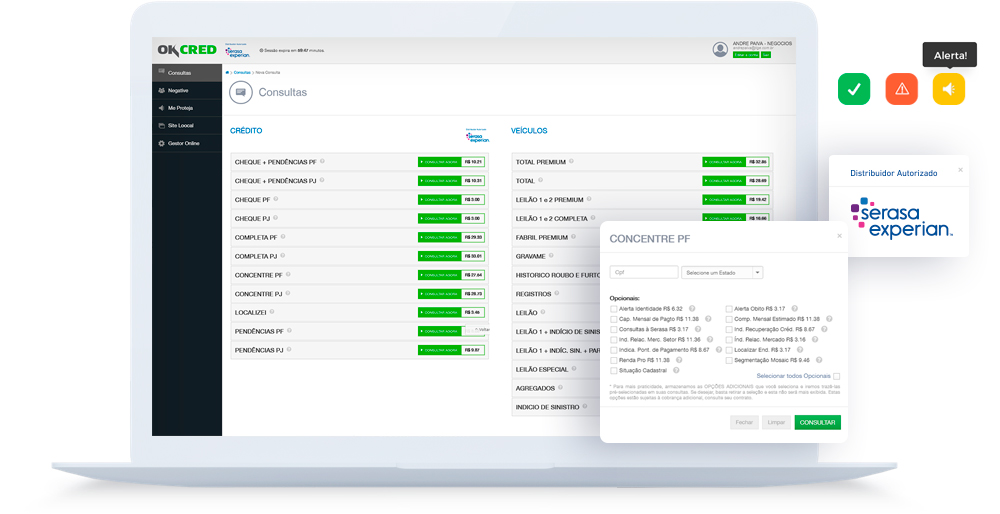Click the info icon next to AGREGADOS
The height and width of the screenshot is (514, 1000).
tap(561, 387)
